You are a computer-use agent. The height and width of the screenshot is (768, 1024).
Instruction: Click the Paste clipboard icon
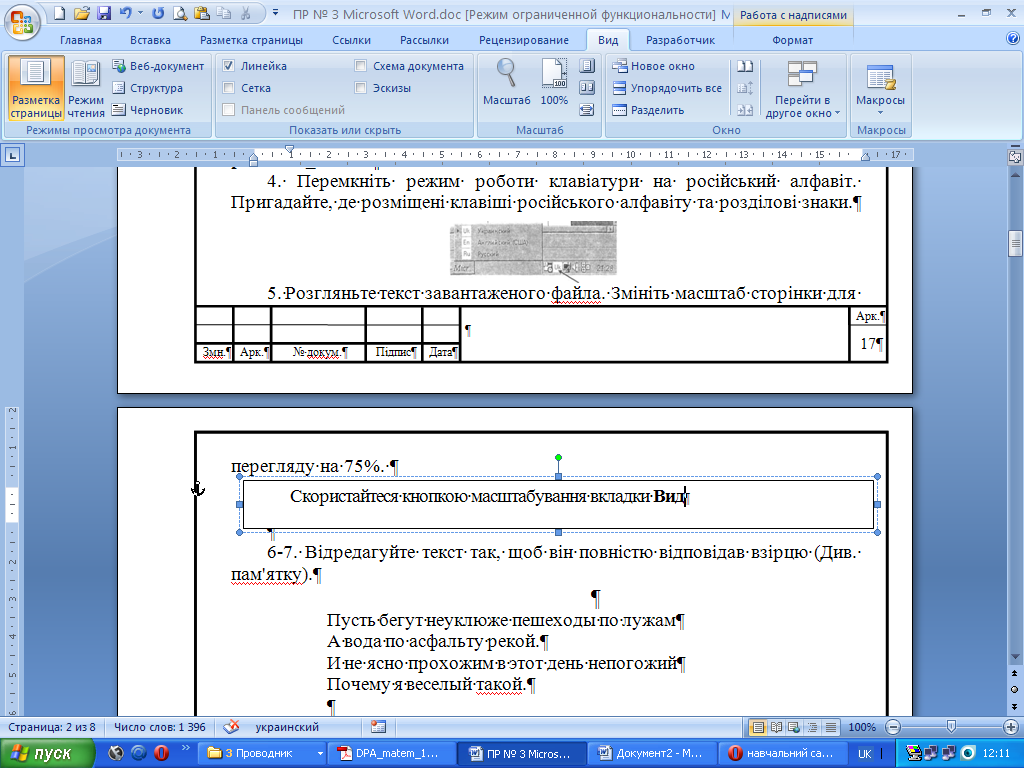pyautogui.click(x=202, y=12)
